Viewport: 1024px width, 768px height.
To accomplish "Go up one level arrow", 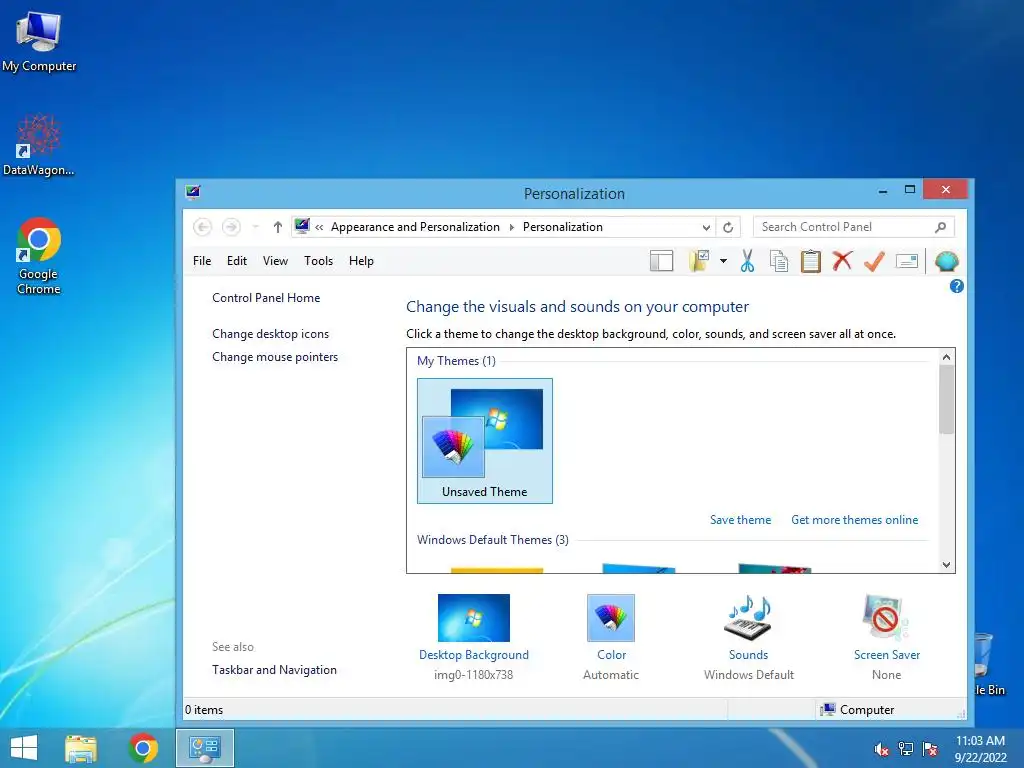I will 278,227.
